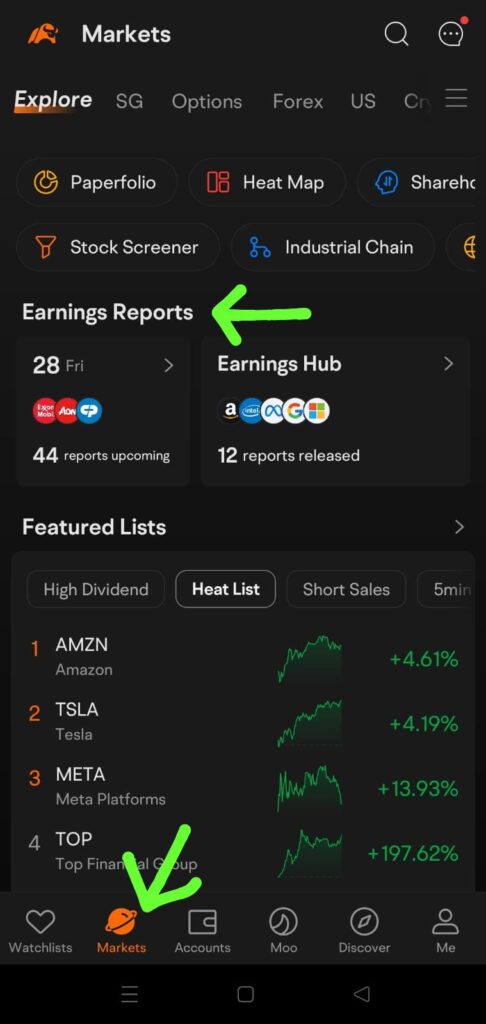Open the TSLA Tesla stock row
The height and width of the screenshot is (1024, 486).
tap(243, 722)
